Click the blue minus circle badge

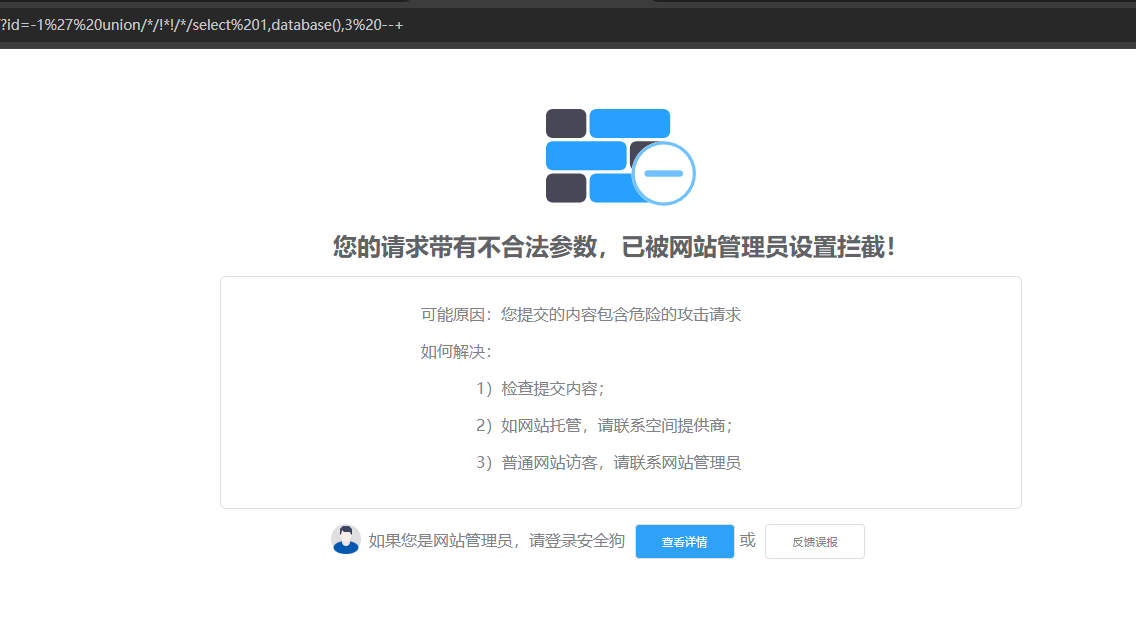[663, 173]
